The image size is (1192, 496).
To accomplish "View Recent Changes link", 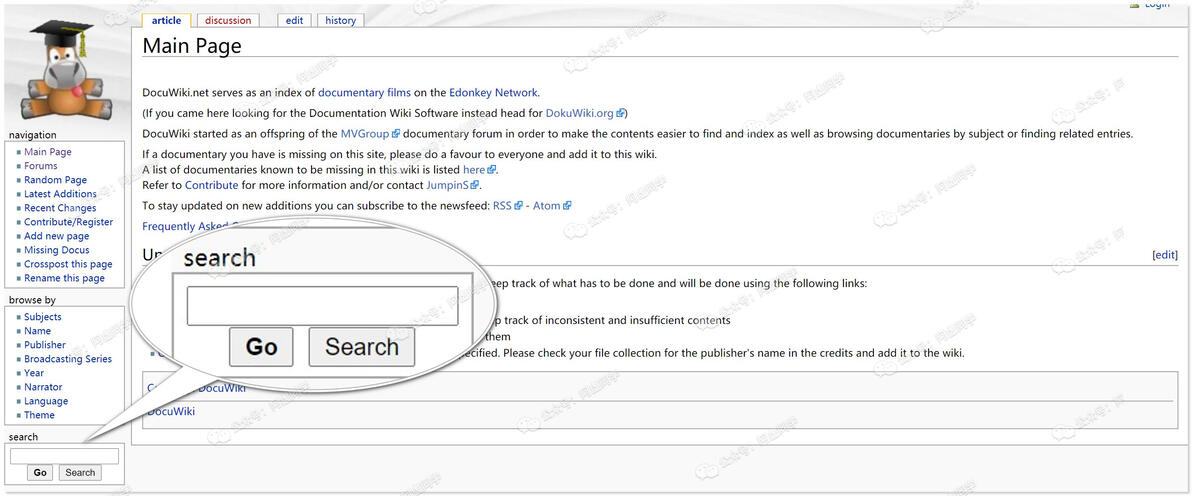I will click(60, 208).
